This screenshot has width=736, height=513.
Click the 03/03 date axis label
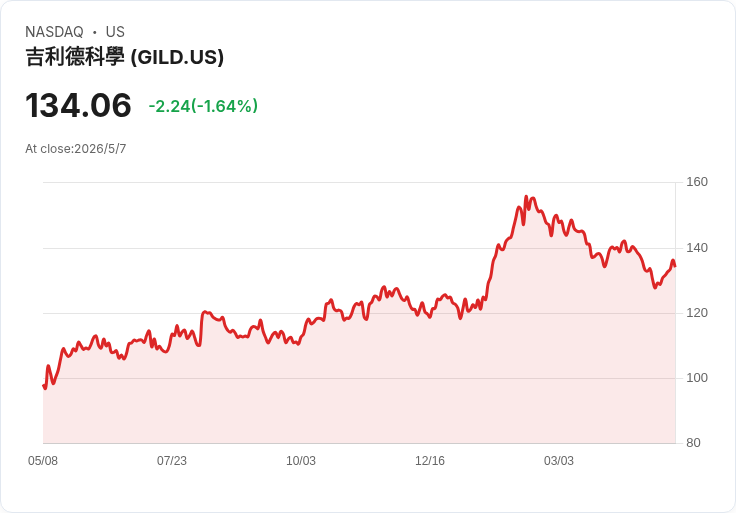559,461
